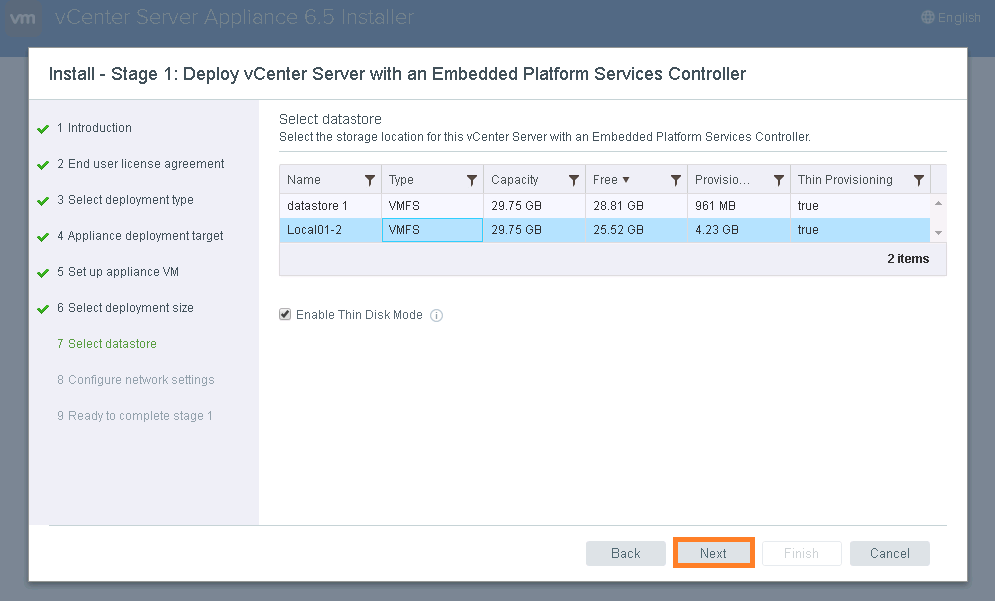Toggle sort order on the Free column
The image size is (995, 601).
pyautogui.click(x=624, y=180)
